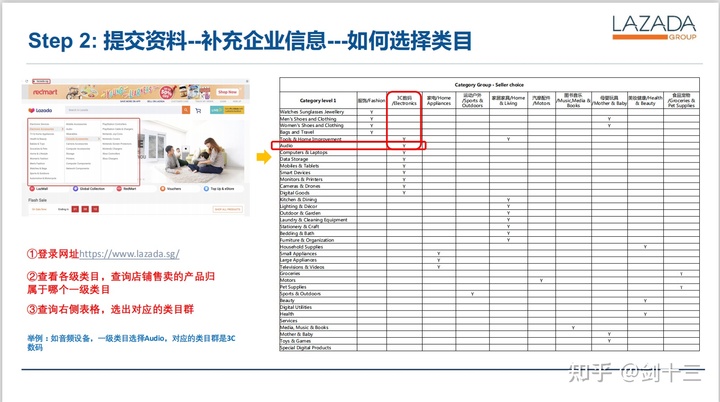720x402 pixels.
Task: Click the 汽摩配件/Motors column header
Action: coord(541,100)
